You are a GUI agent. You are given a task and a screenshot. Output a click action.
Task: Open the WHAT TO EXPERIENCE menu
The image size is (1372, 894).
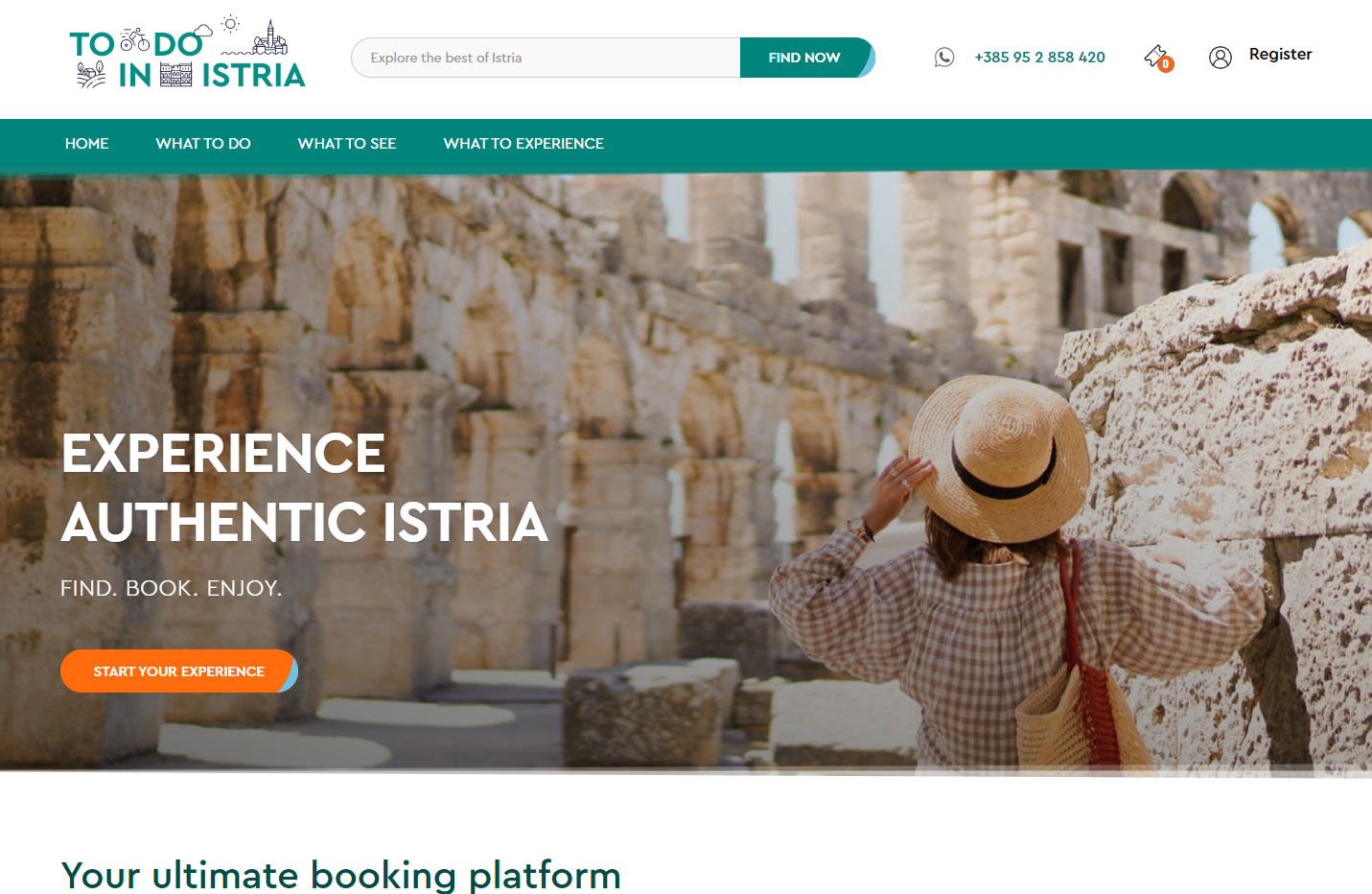click(x=523, y=144)
